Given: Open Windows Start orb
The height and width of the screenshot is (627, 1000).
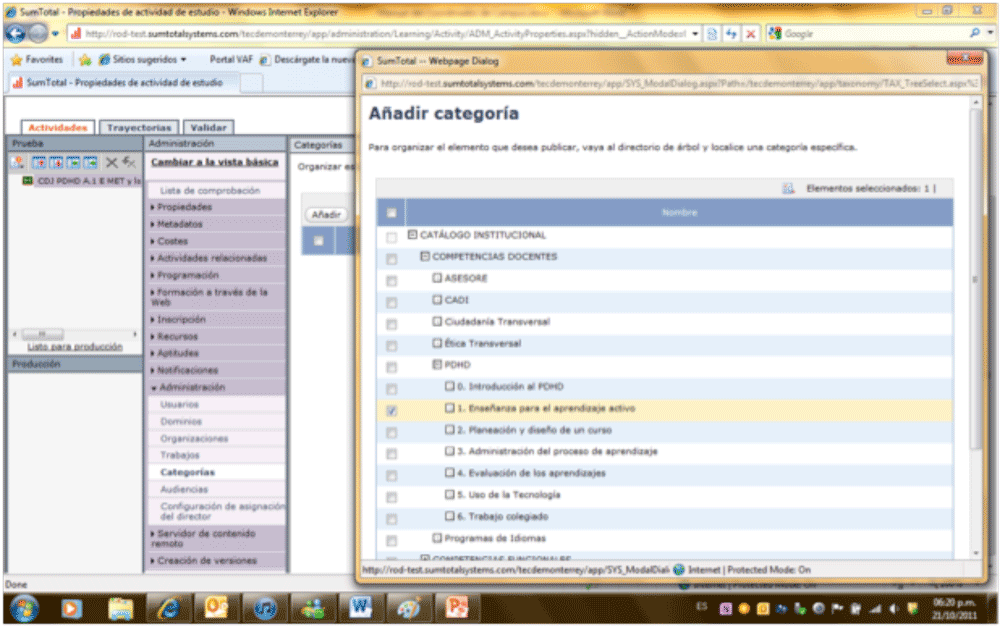Looking at the screenshot, I should (x=24, y=609).
